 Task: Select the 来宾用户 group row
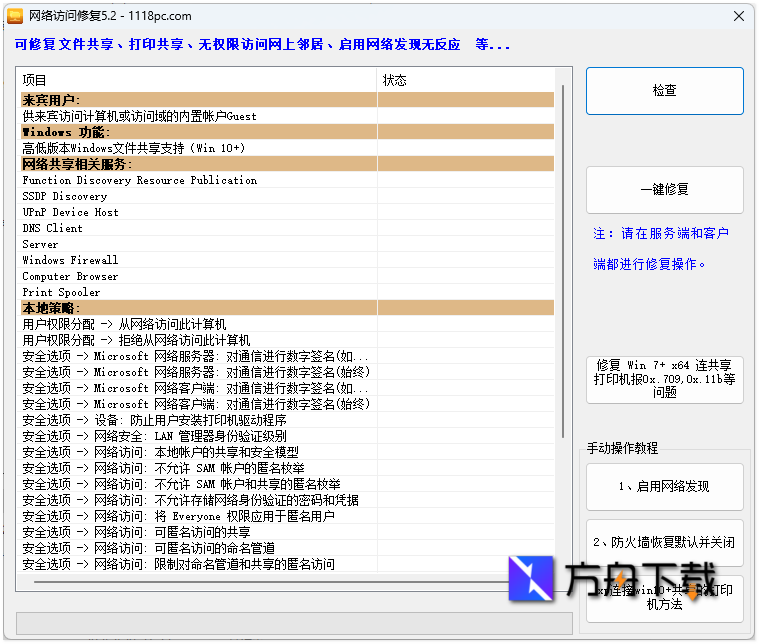287,100
